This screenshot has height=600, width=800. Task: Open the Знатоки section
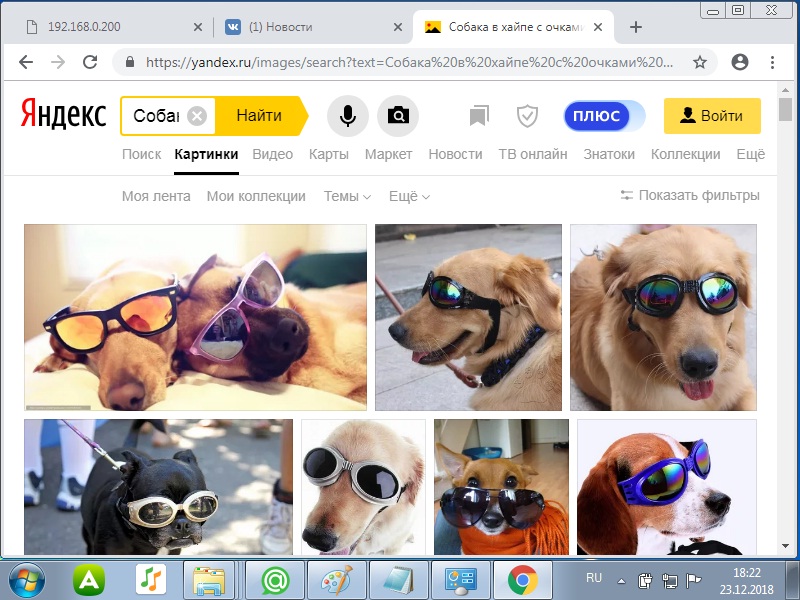(x=609, y=154)
